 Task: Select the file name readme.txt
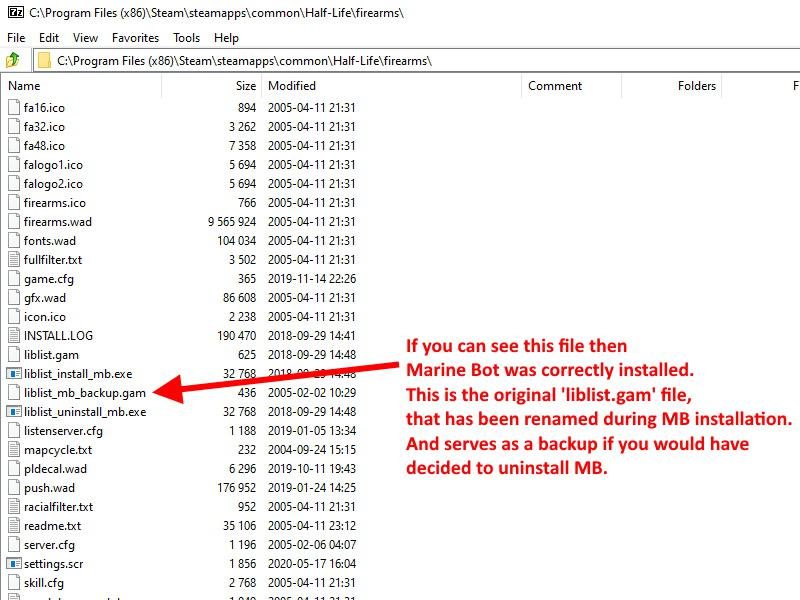(x=52, y=526)
